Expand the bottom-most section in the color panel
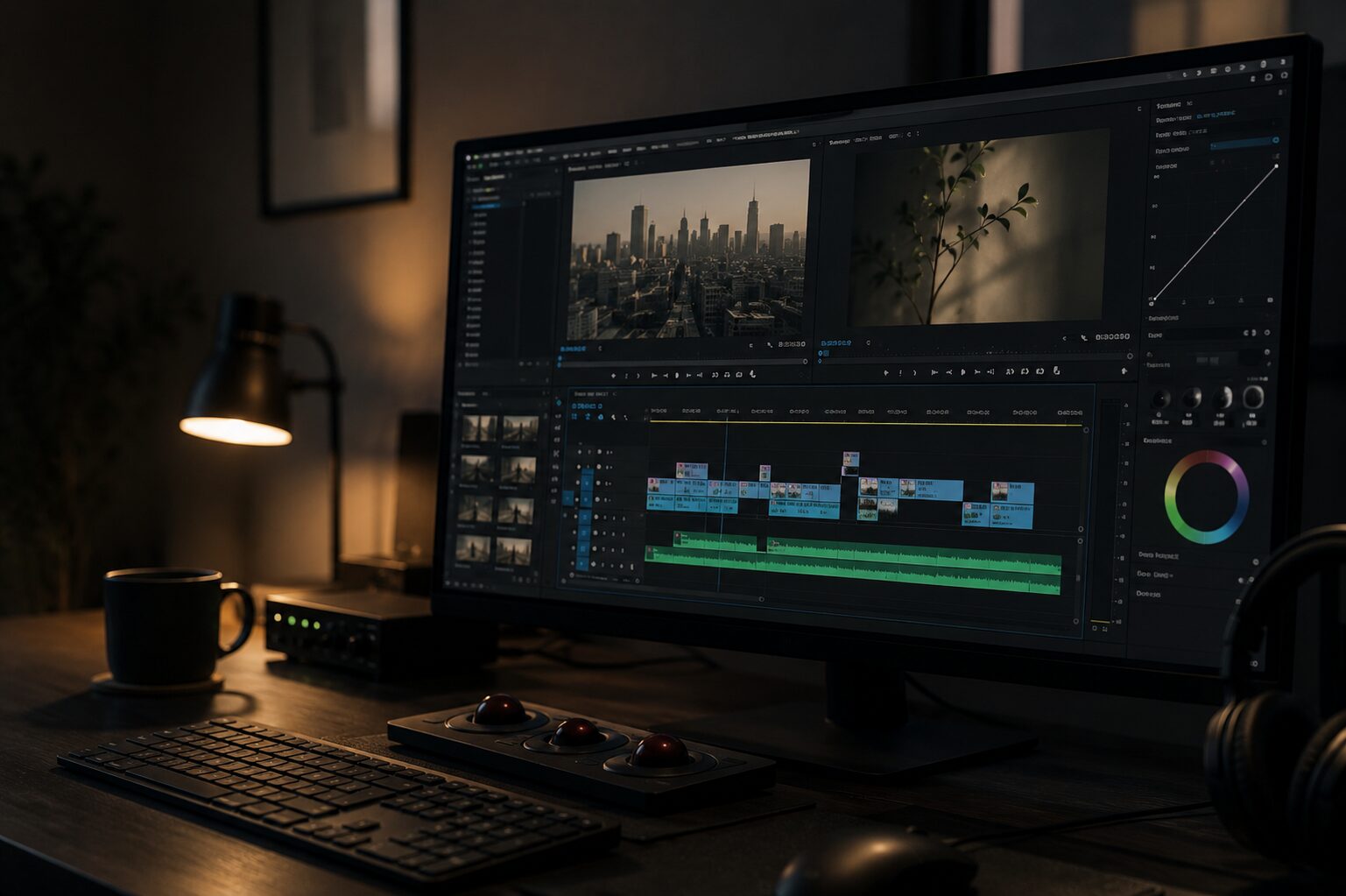This screenshot has height=896, width=1346. pyautogui.click(x=1148, y=594)
